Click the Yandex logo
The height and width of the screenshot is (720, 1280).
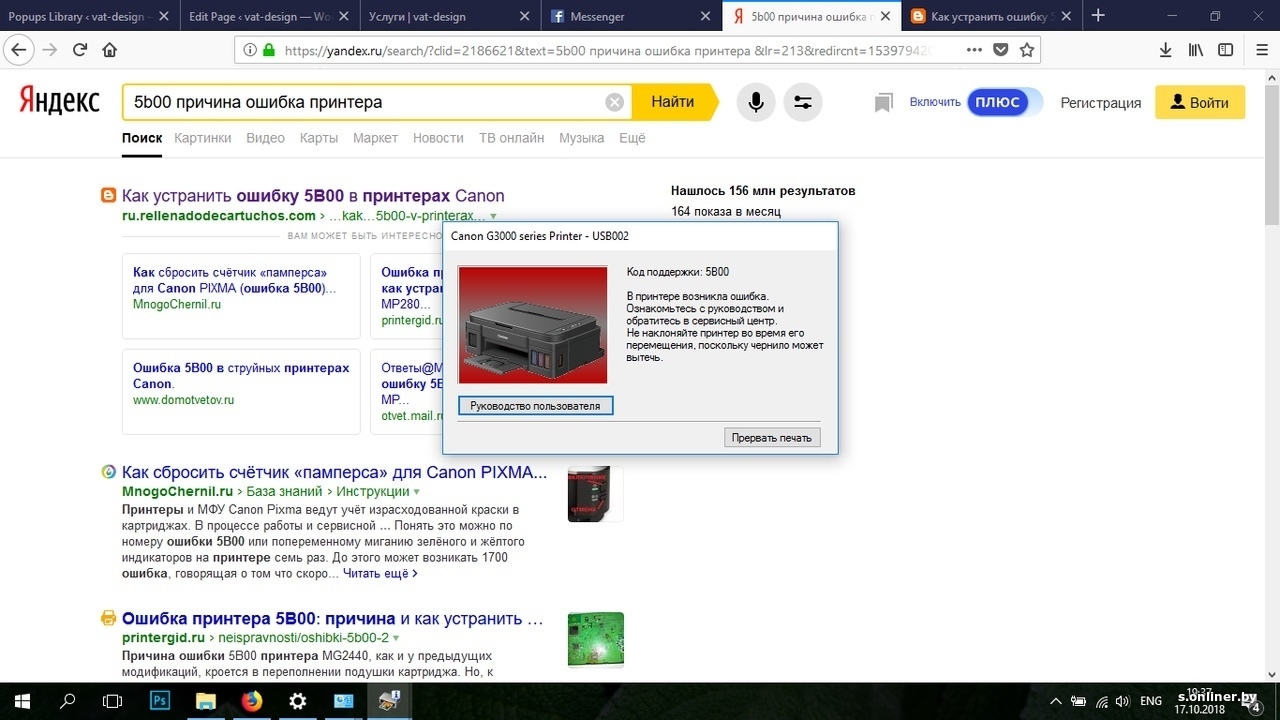[59, 101]
